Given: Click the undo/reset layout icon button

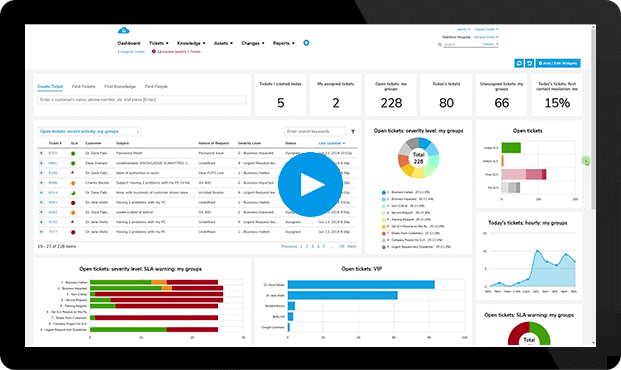Looking at the screenshot, I should (x=529, y=63).
